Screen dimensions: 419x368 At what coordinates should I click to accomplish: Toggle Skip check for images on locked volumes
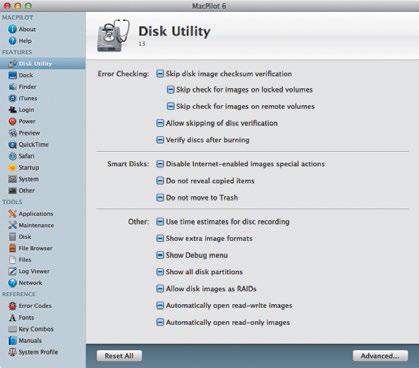pyautogui.click(x=170, y=89)
